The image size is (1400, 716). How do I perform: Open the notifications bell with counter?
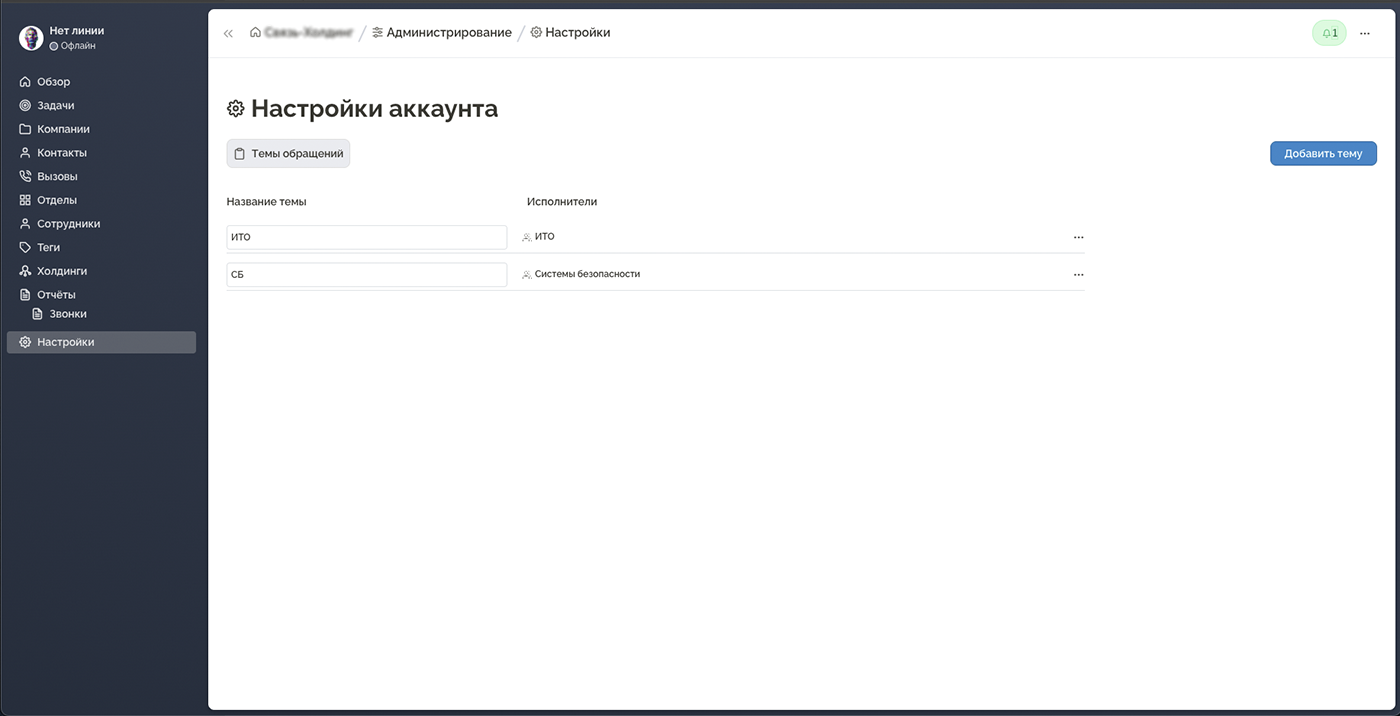pos(1329,32)
